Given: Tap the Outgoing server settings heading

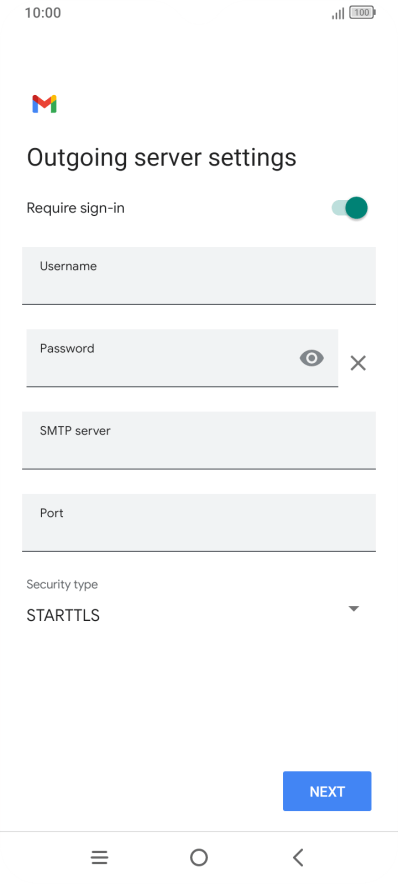Looking at the screenshot, I should (x=162, y=157).
